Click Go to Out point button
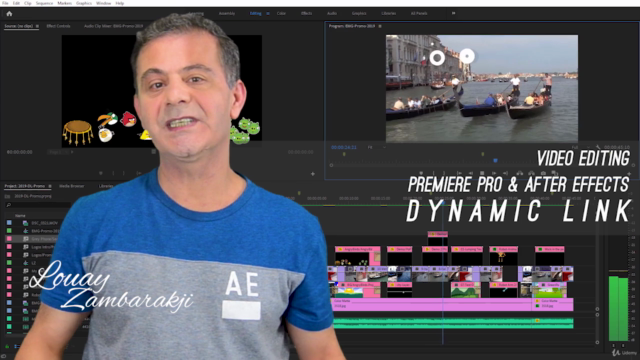Screen dimensions: 640x360 click(x=505, y=173)
